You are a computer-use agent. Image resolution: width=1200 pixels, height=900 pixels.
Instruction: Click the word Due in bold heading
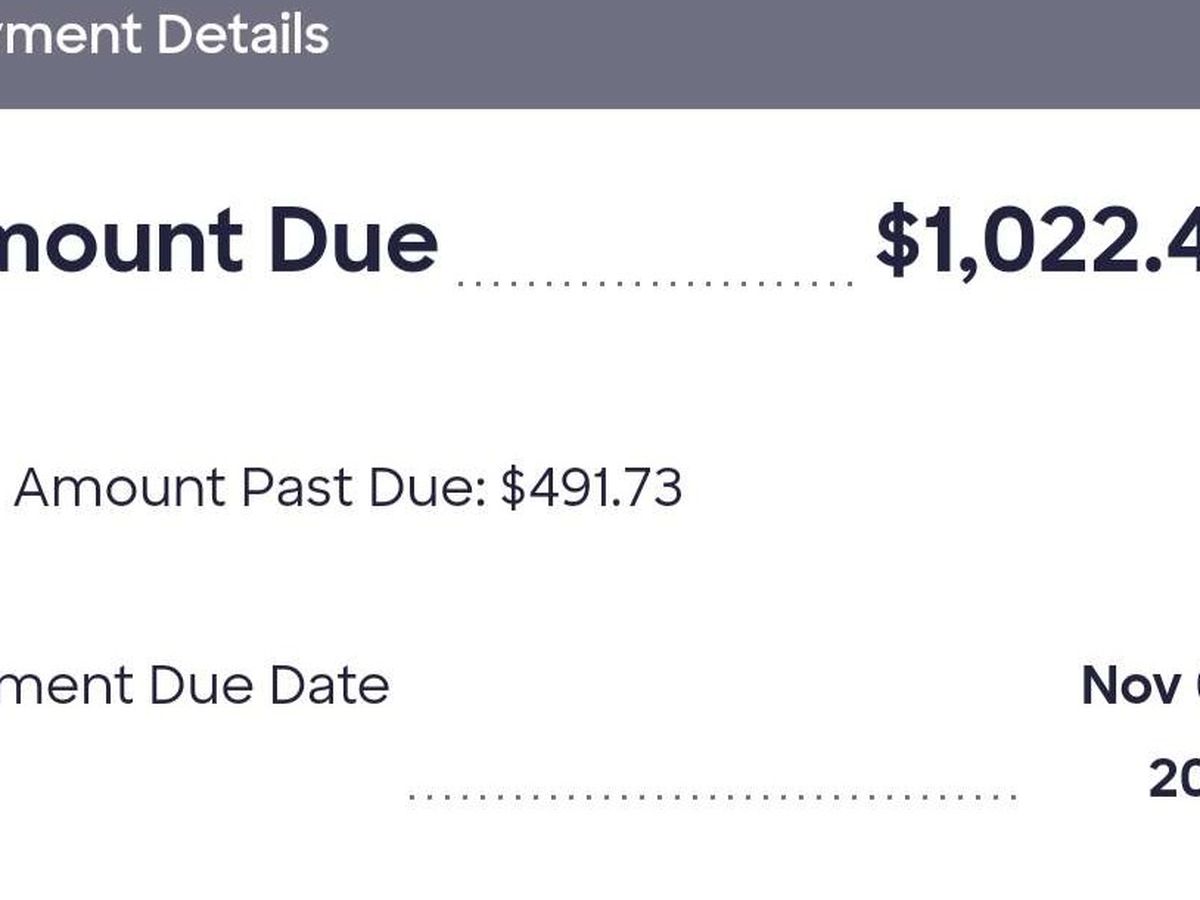352,242
